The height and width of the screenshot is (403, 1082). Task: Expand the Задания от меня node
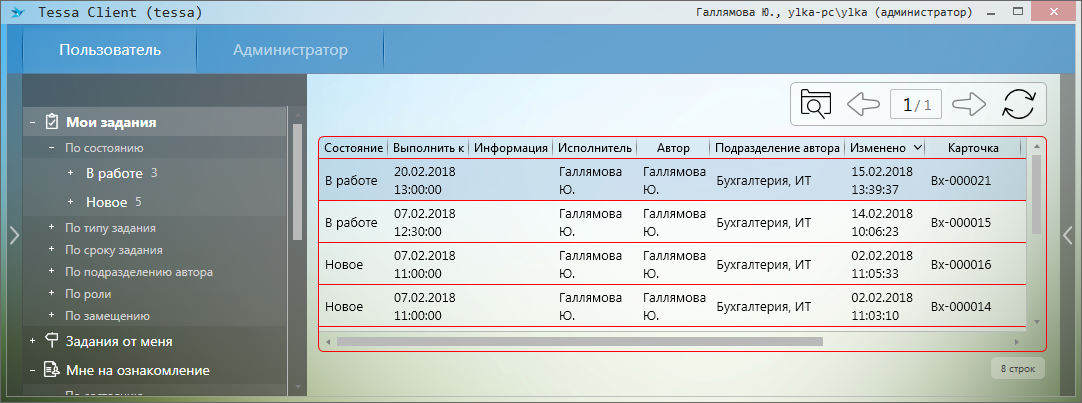coord(33,341)
